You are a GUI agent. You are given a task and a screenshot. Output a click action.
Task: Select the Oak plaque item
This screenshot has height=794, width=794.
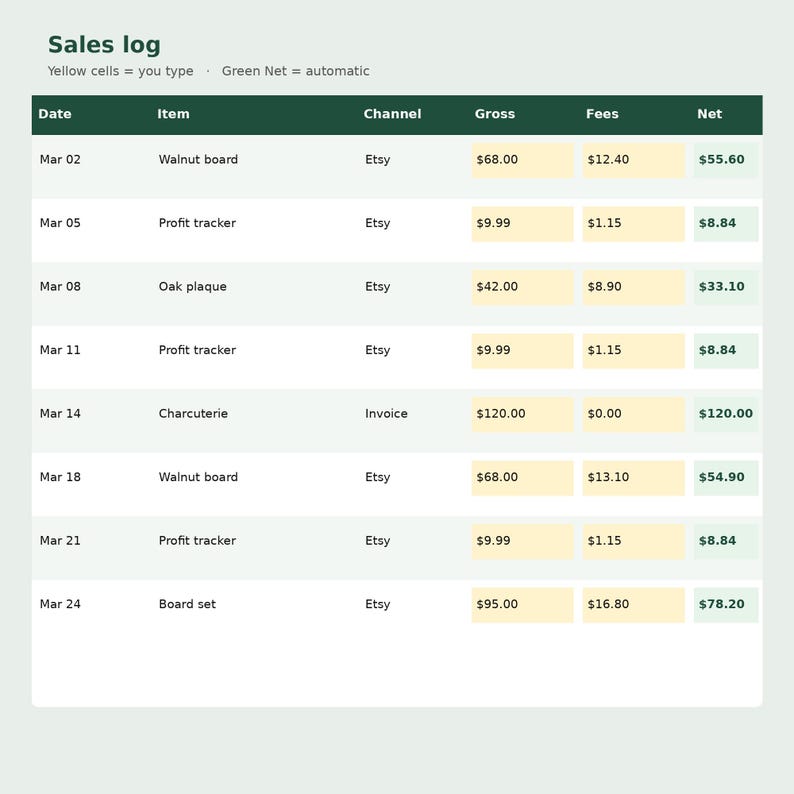192,287
